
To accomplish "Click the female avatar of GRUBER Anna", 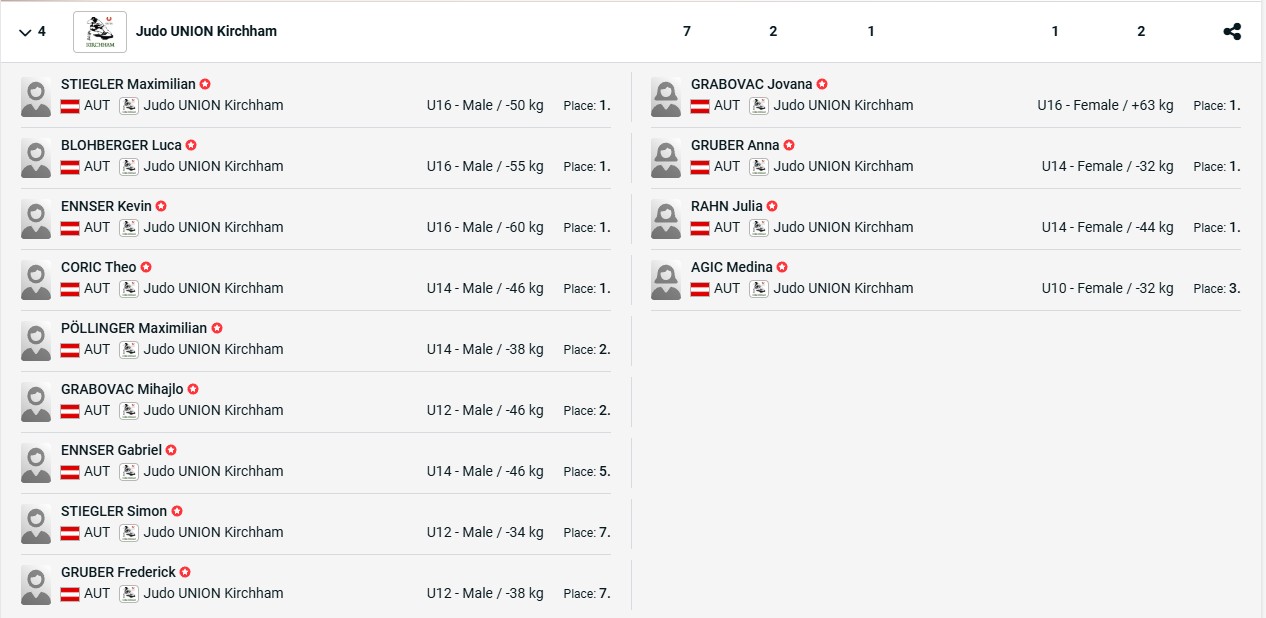I will pos(666,158).
